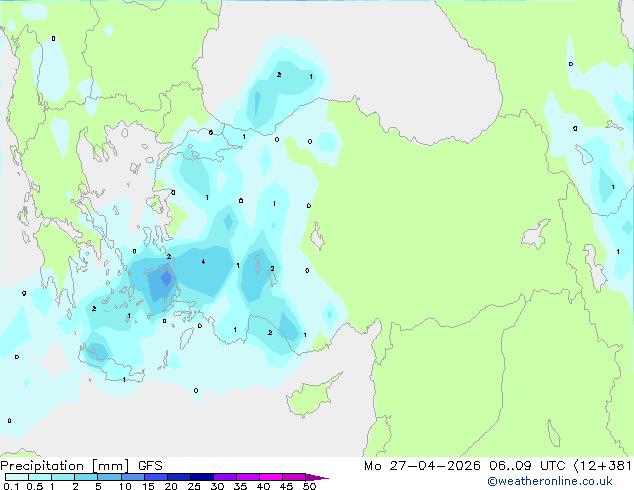The image size is (634, 490).
Task: Click the 2–5 mm legend swatch
Action: coord(86,477)
